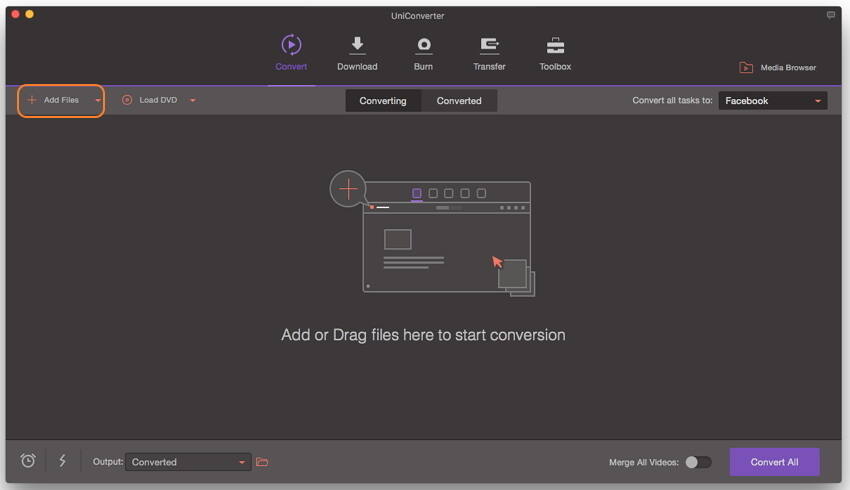Click the 'Output:' label
Screen dimensions: 850x490
pos(108,462)
